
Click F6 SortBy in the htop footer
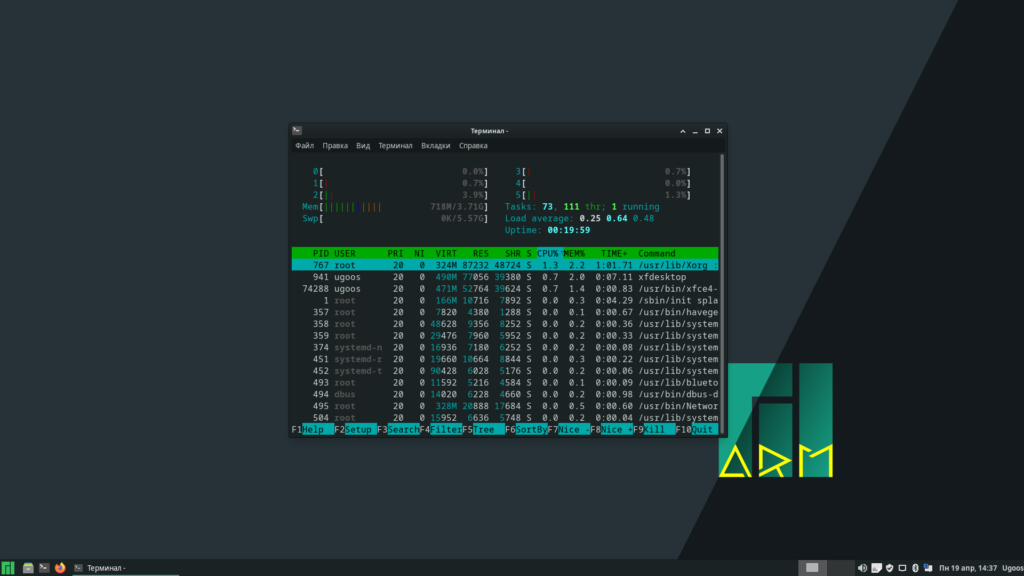click(531, 430)
